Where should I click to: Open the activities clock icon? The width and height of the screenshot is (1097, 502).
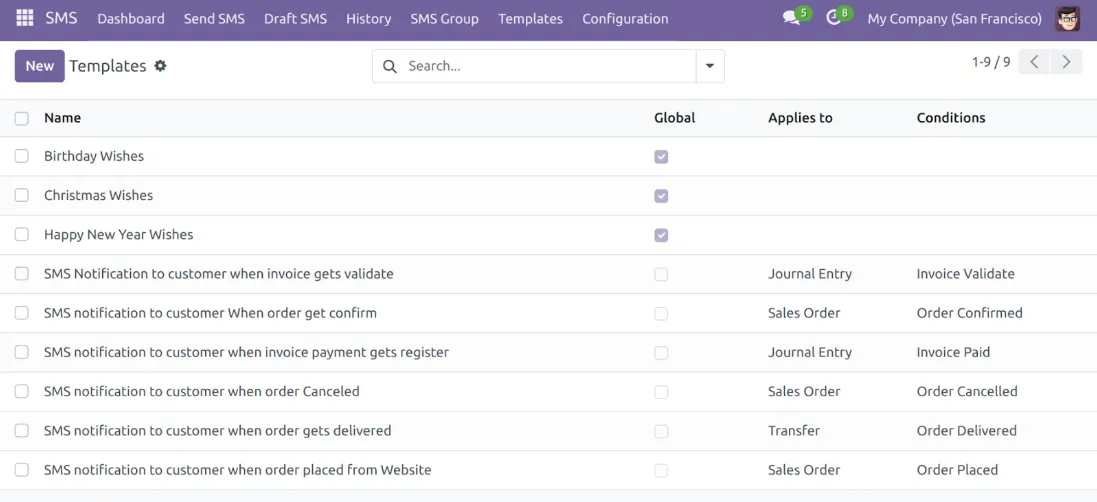(833, 18)
